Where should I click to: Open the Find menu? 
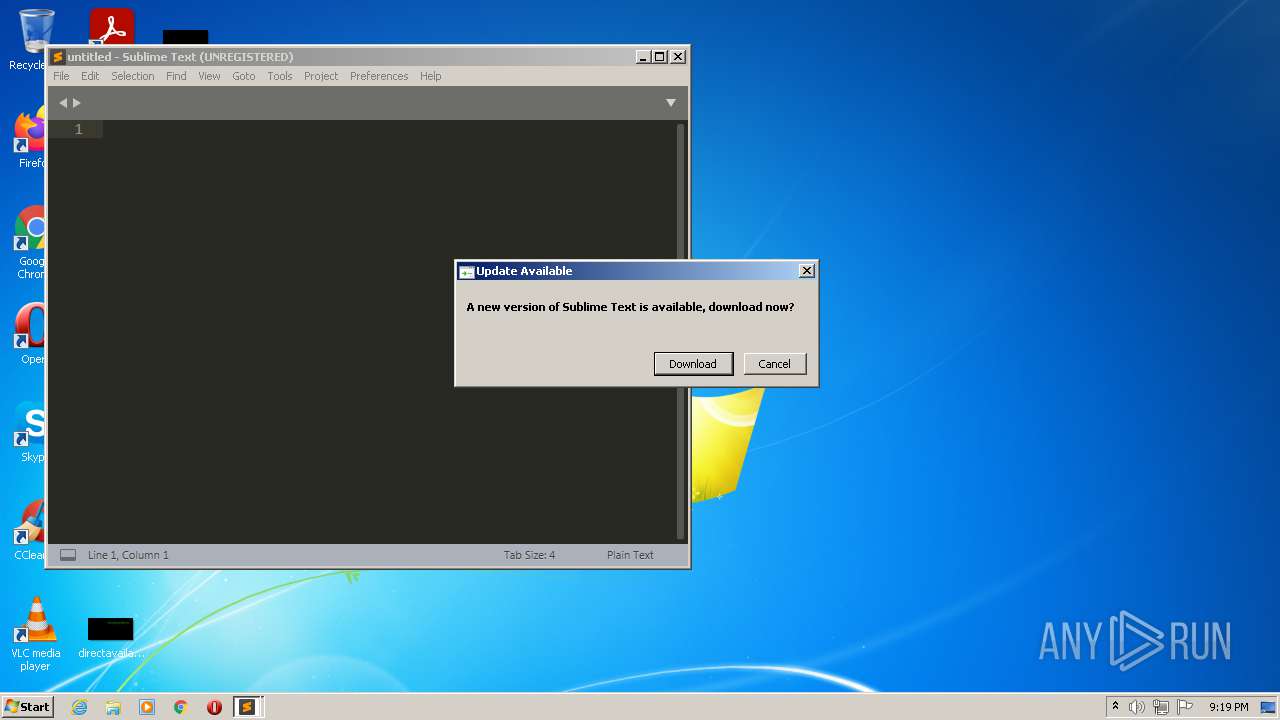[x=176, y=76]
